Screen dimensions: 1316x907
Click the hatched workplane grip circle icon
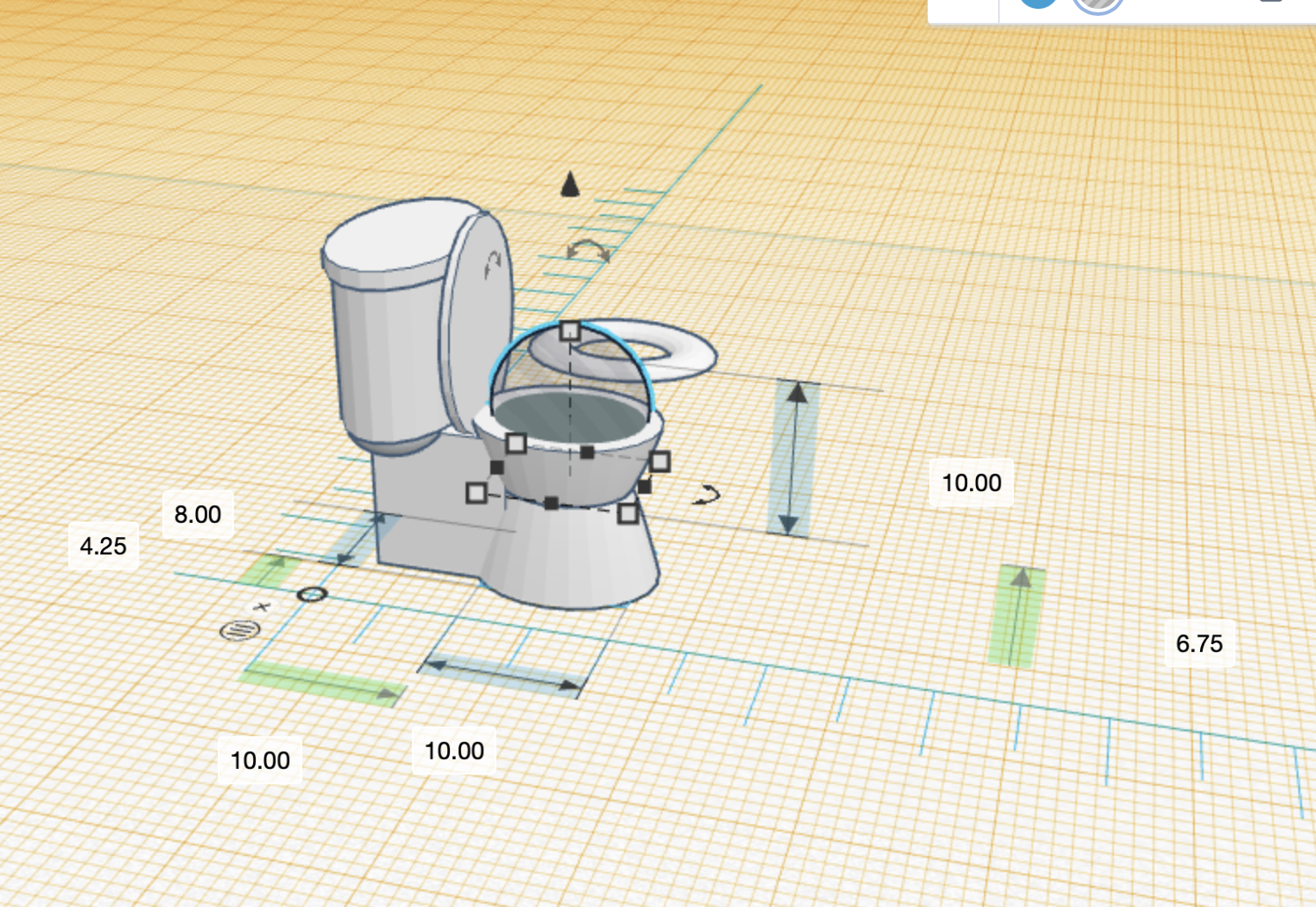point(238,630)
